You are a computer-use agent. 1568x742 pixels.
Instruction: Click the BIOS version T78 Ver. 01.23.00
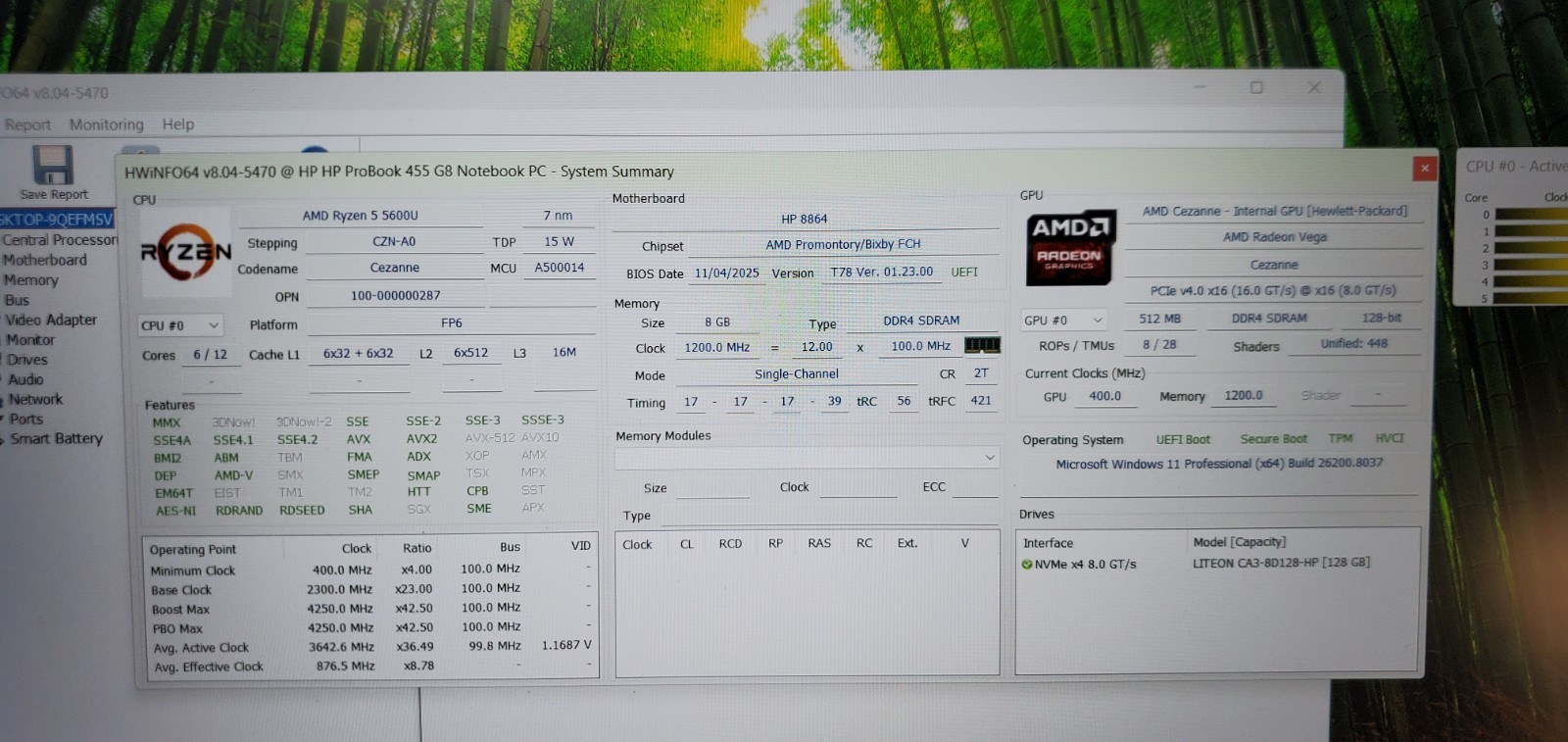882,272
